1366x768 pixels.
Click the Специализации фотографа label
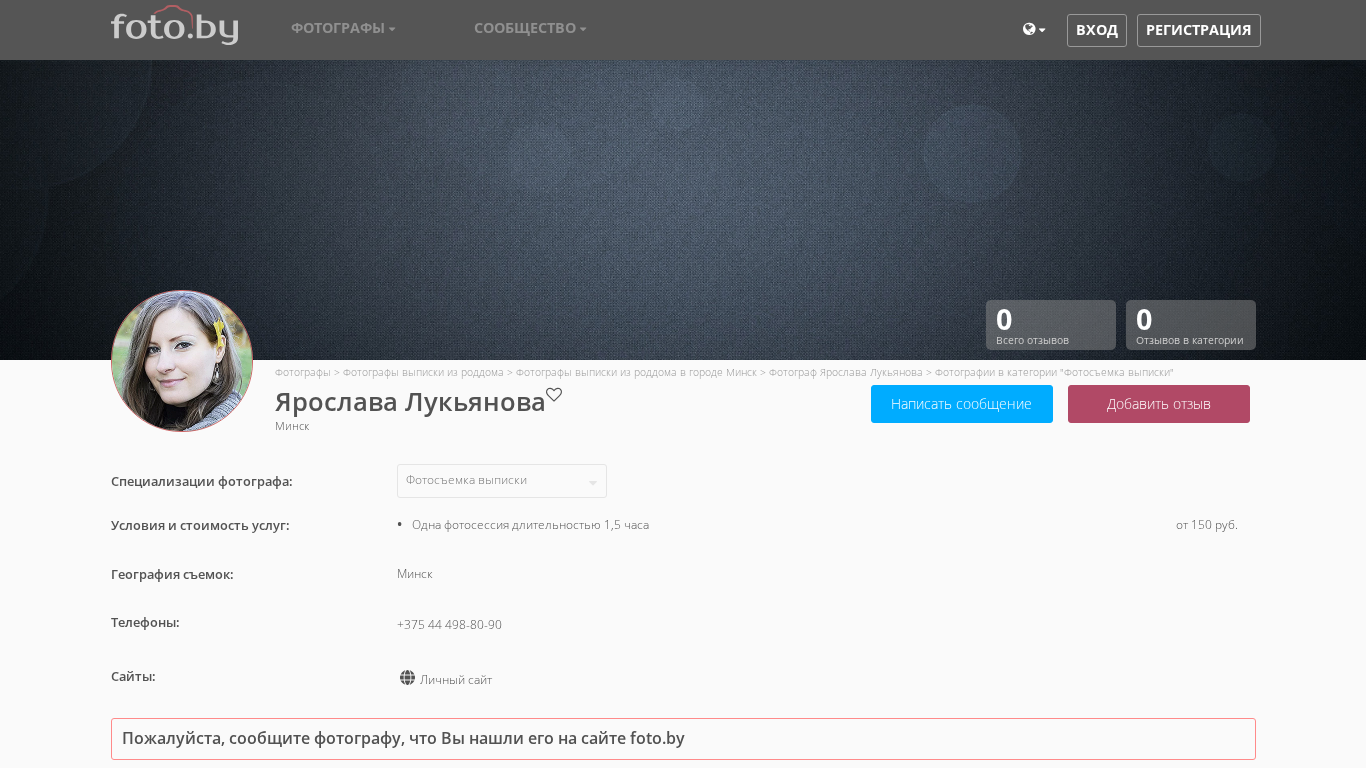(202, 481)
